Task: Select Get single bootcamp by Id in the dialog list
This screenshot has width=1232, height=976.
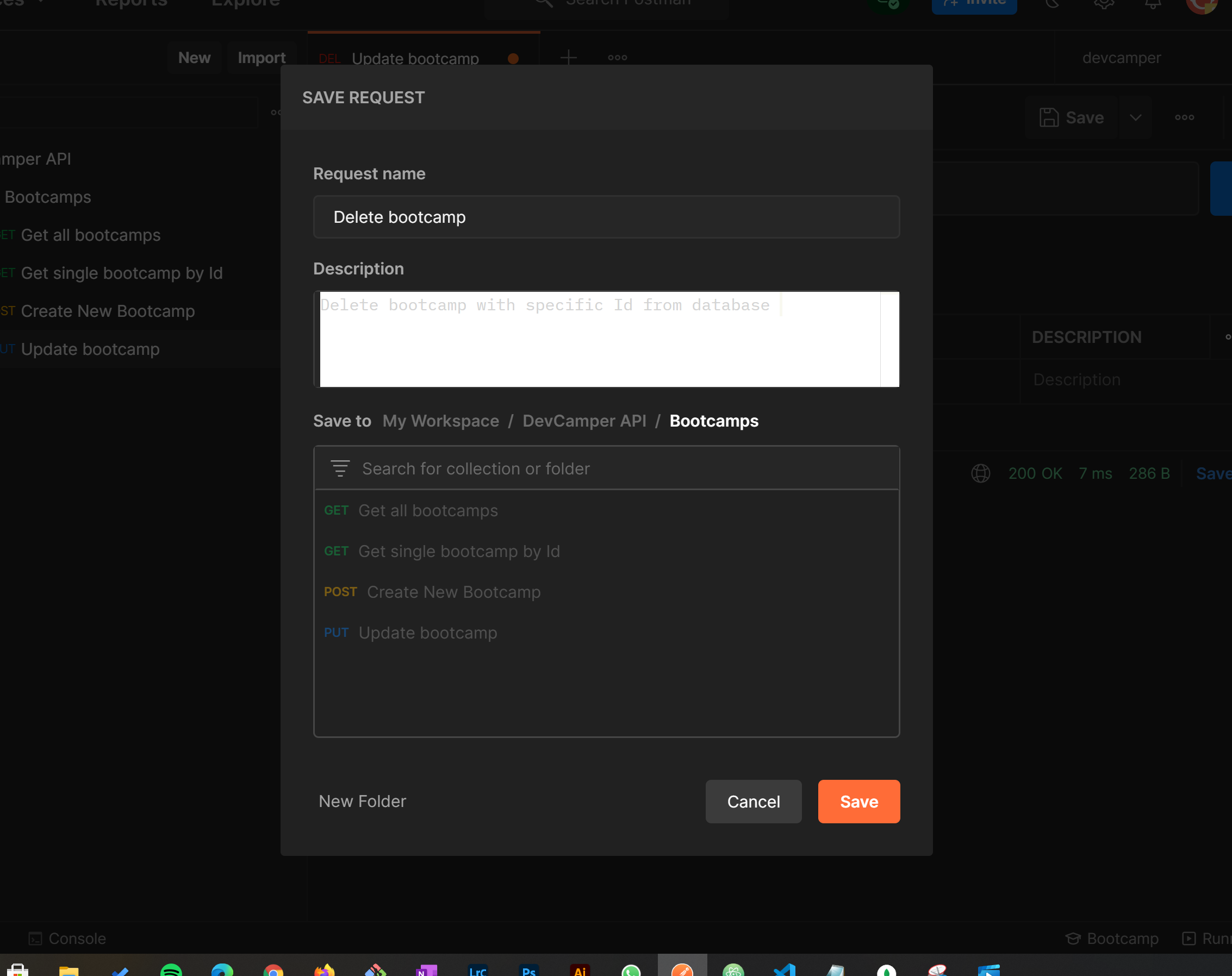Action: (x=606, y=551)
